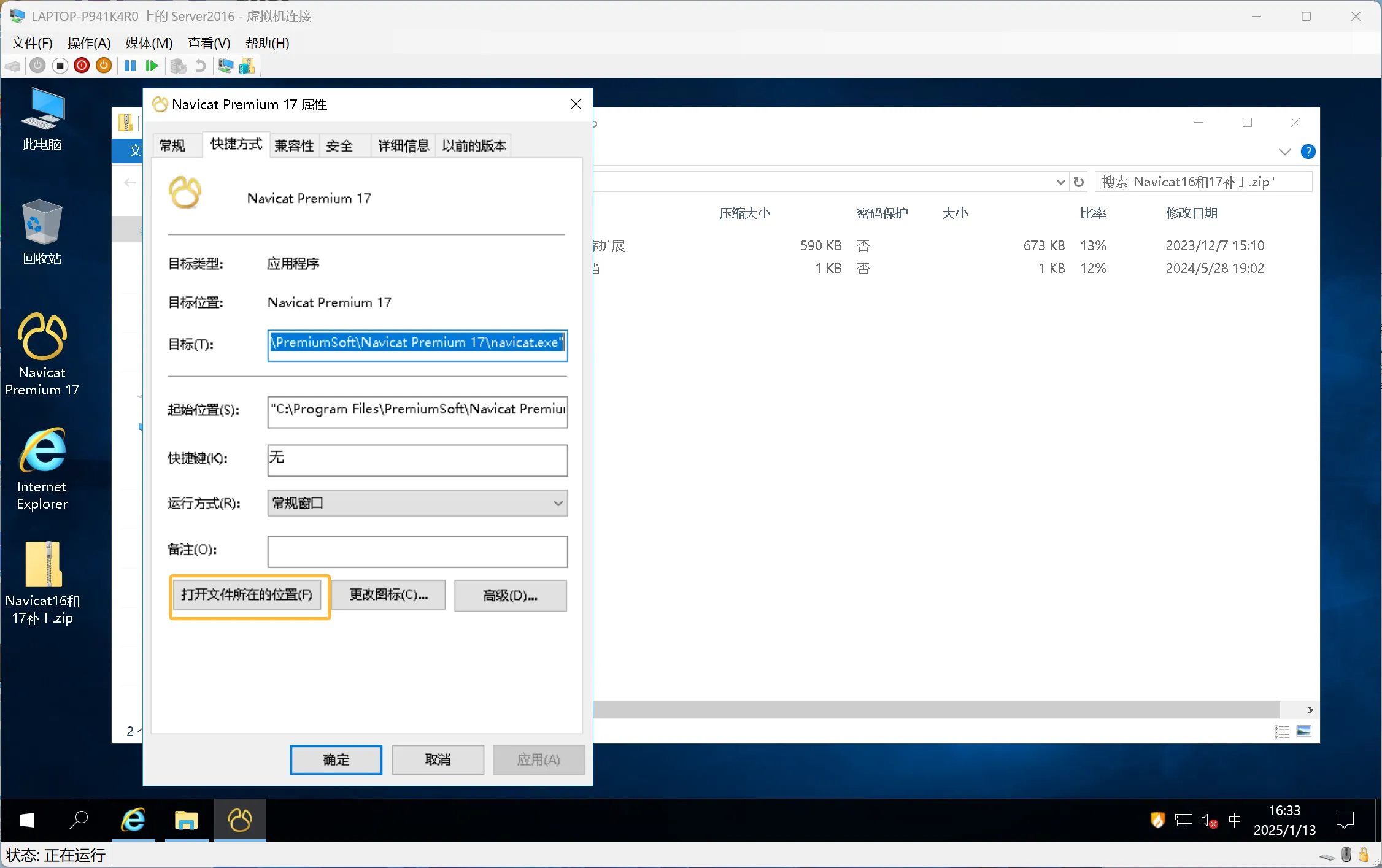Close the Navicat Premium 17 属性 dialog
1382x868 pixels.
pyautogui.click(x=576, y=104)
